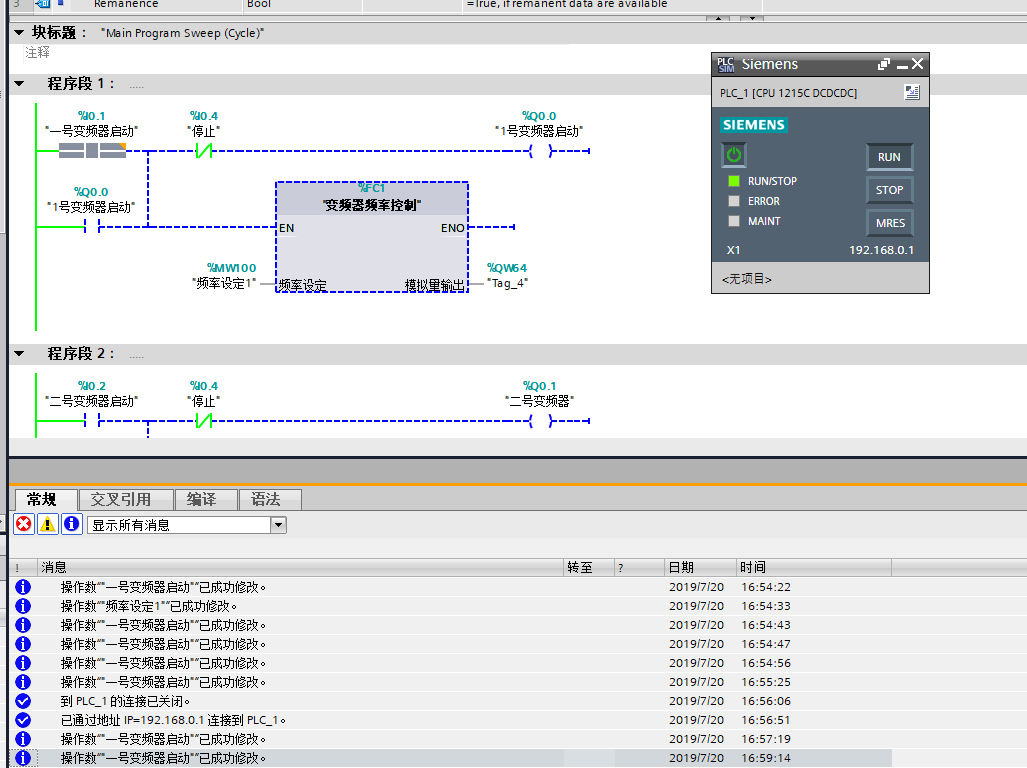Open the 显示所有消息 filter dropdown
Screen dimensions: 1027x768
pyautogui.click(x=278, y=525)
